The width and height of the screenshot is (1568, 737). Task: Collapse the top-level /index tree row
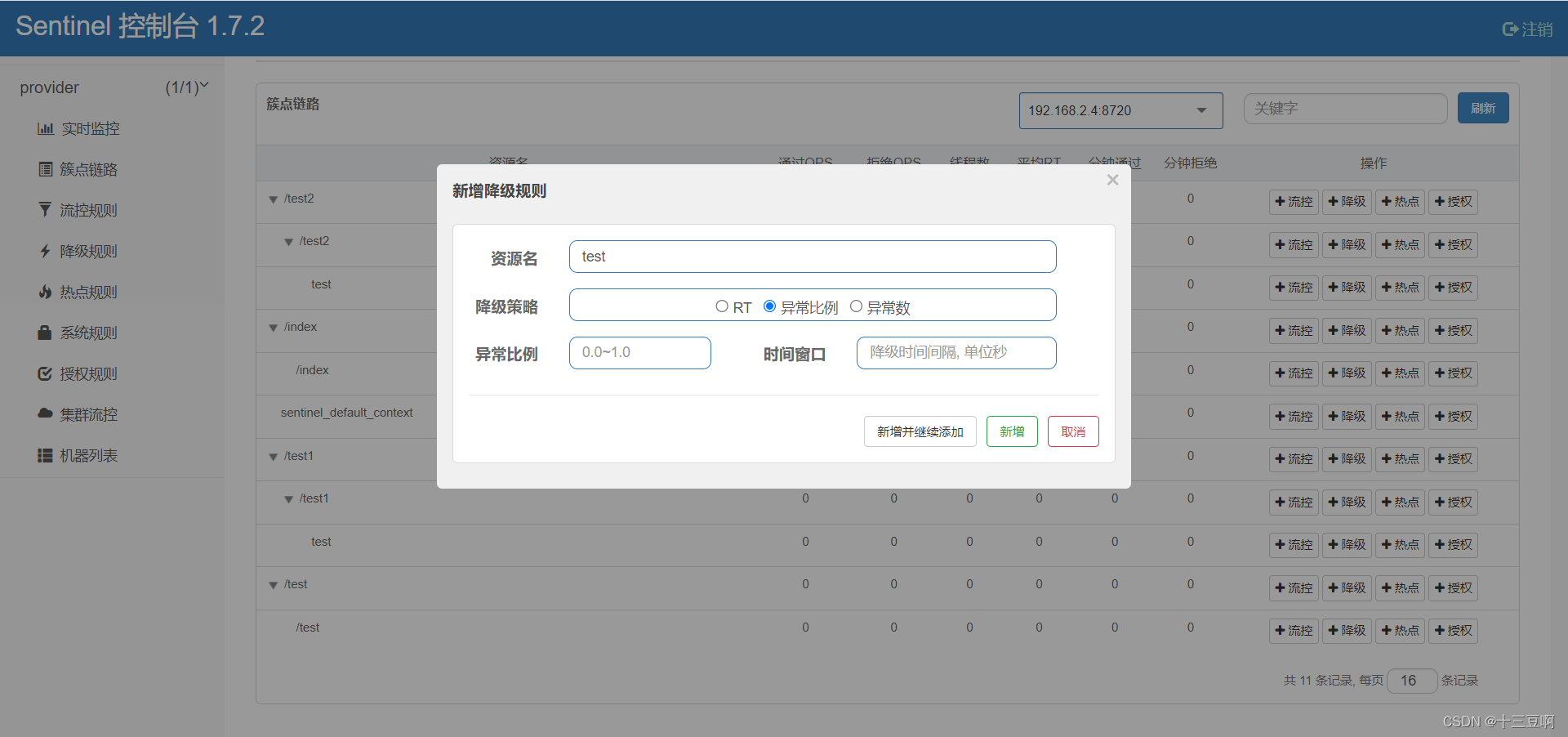[x=274, y=328]
